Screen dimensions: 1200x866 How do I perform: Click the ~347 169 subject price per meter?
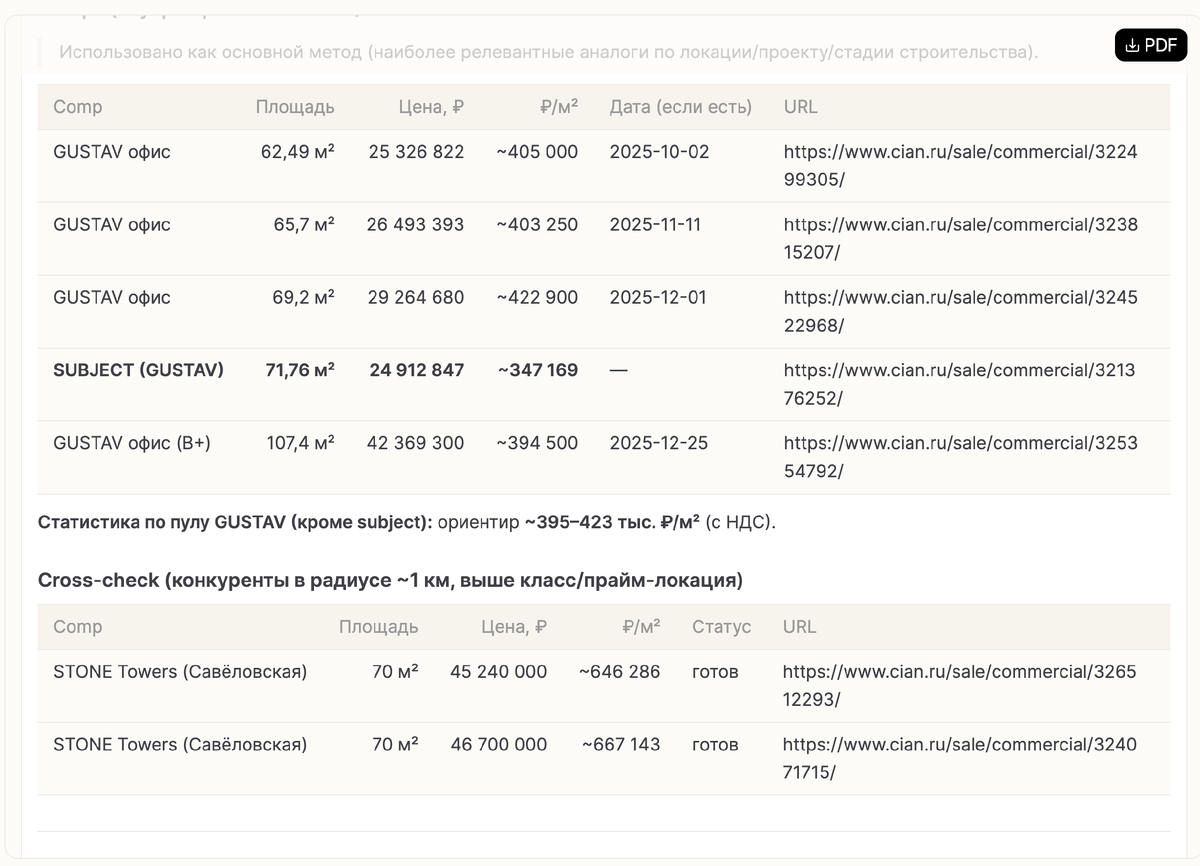click(x=538, y=370)
